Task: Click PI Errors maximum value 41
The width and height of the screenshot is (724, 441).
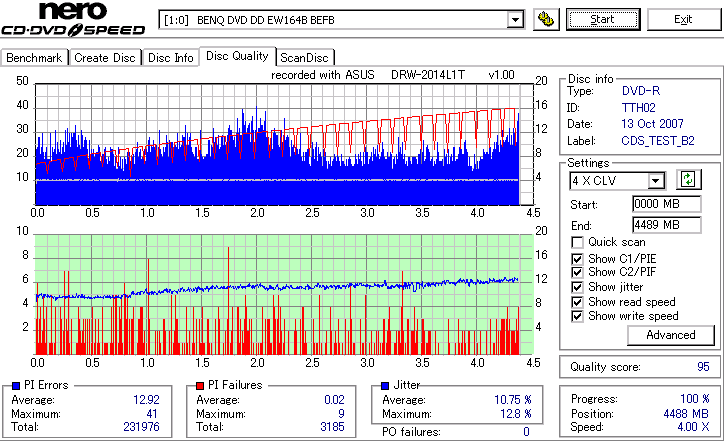Action: [x=152, y=414]
